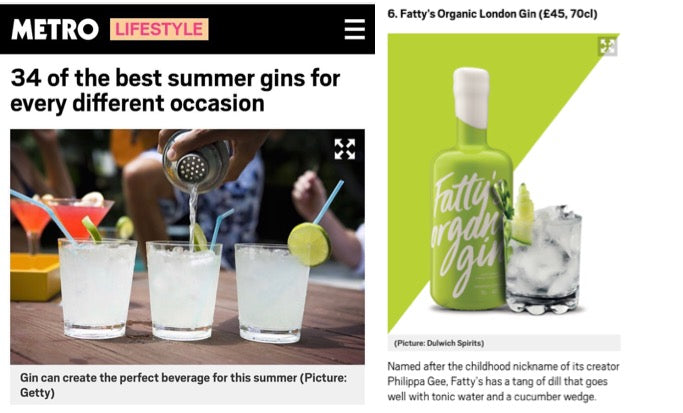Enlarge the Fatty's gin bottle image
Viewport: 683px width, 413px height.
(x=607, y=46)
